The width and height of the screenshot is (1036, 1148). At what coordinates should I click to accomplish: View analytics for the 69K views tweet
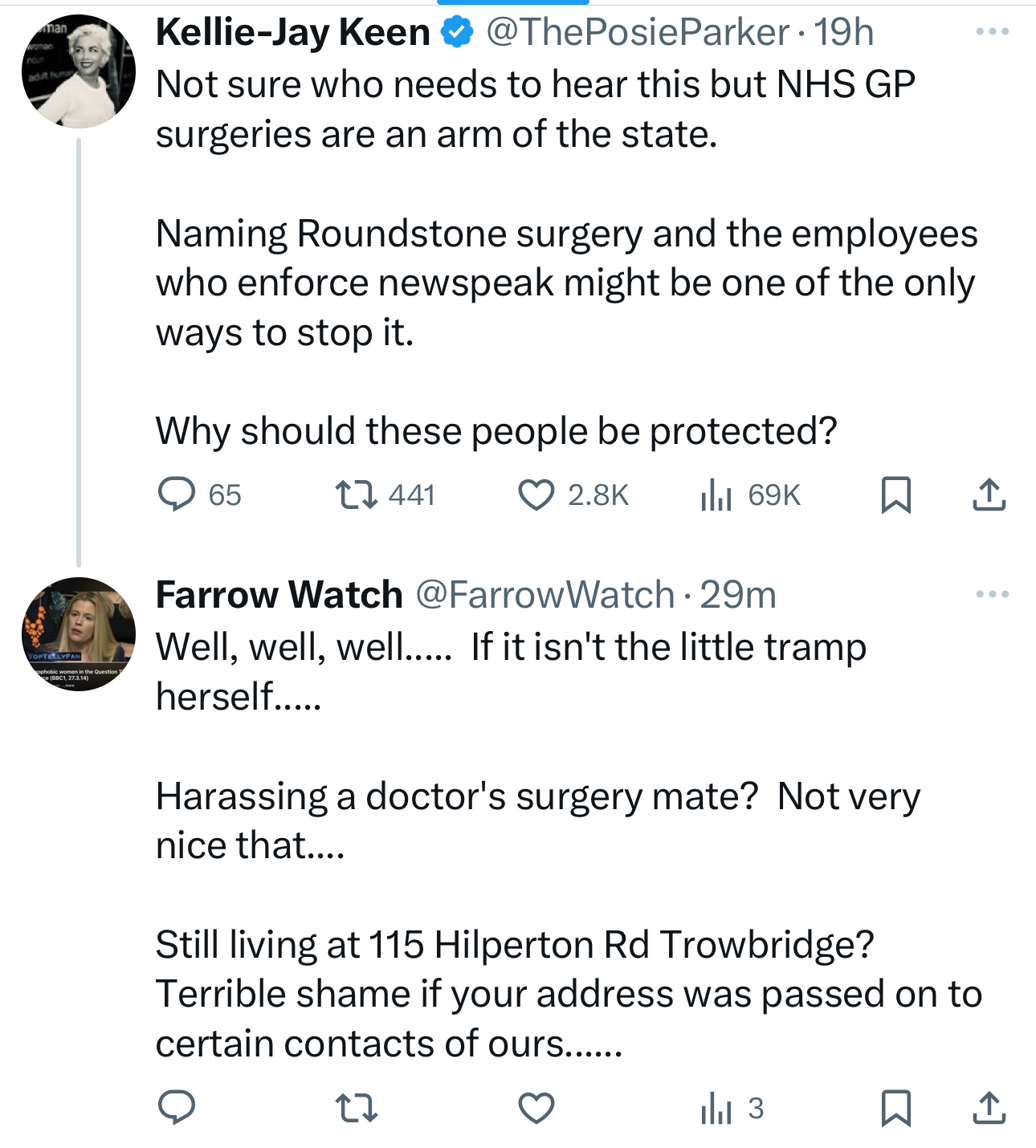(x=716, y=495)
